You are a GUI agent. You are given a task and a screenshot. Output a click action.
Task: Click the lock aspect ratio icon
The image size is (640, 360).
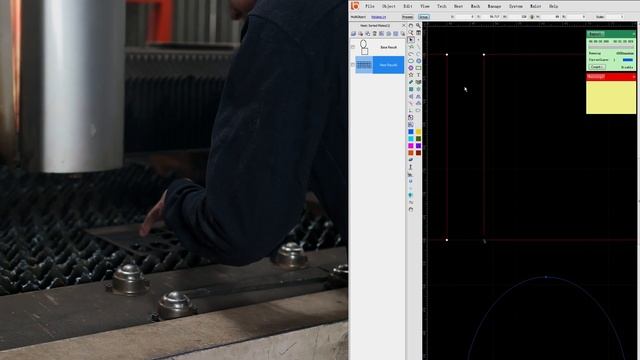[x=532, y=17]
